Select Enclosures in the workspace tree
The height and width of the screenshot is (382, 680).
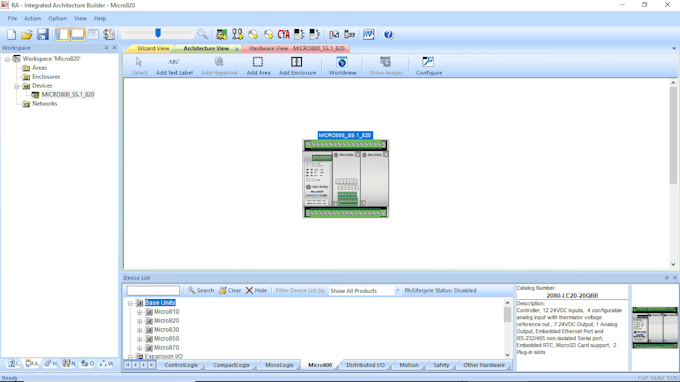click(x=46, y=77)
